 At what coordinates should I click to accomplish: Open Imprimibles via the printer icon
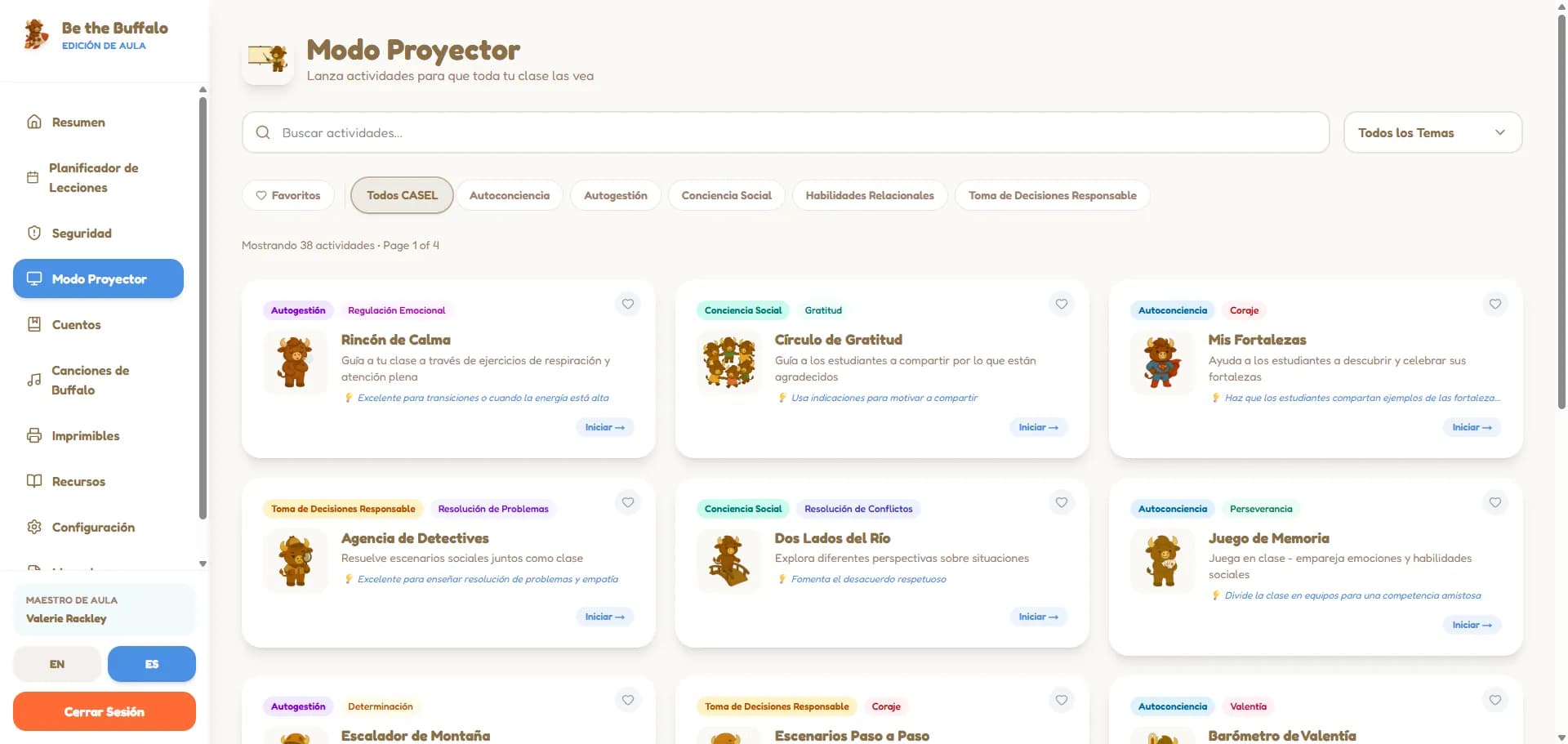click(x=34, y=435)
